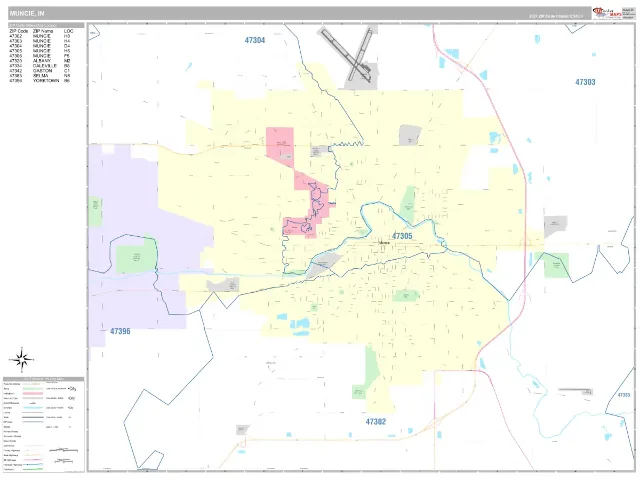Image resolution: width=640 pixels, height=480 pixels.
Task: Click the light blue water swatch in the legend
Action: [33, 408]
